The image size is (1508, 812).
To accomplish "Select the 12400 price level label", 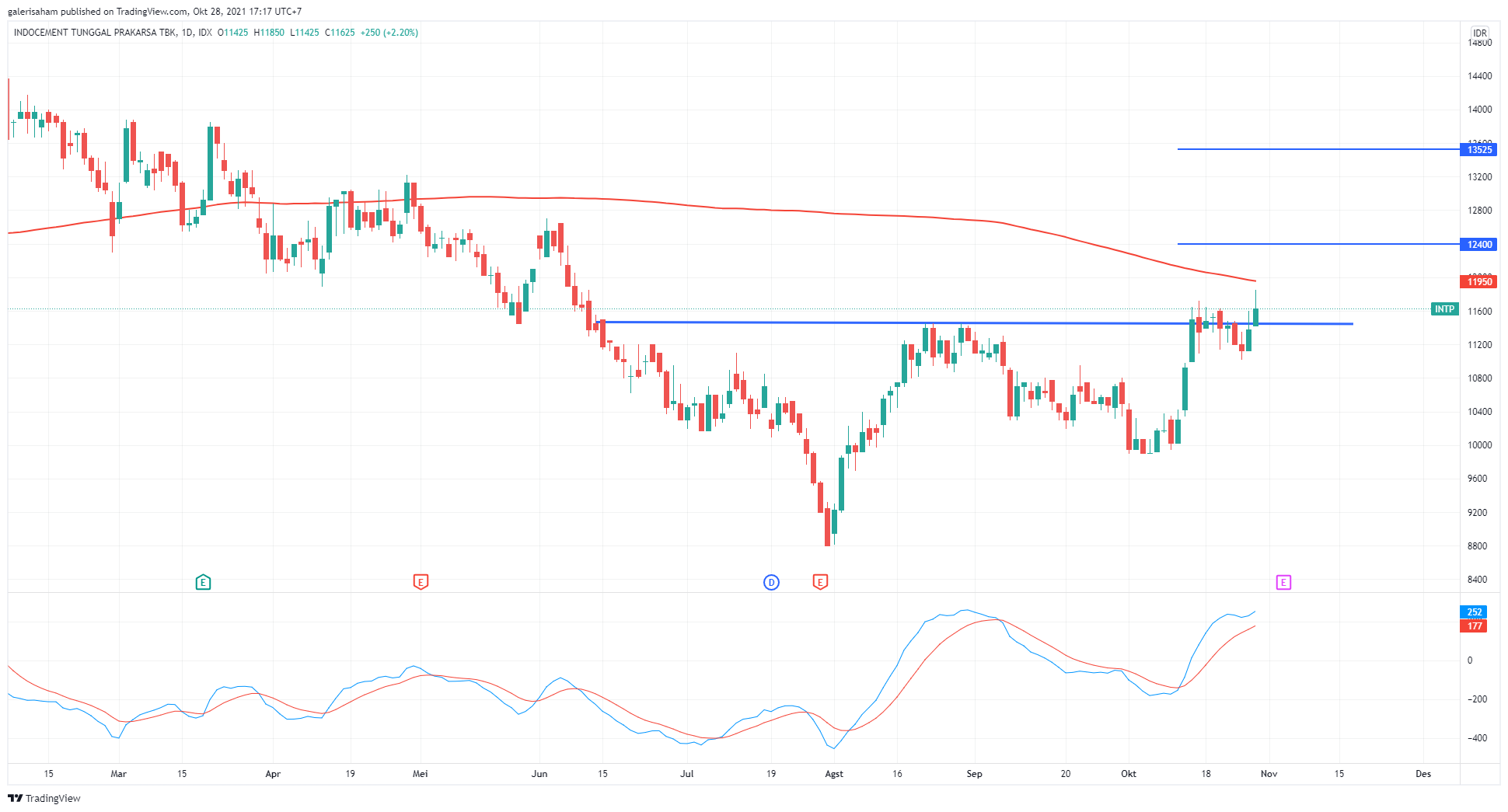I will coord(1478,244).
